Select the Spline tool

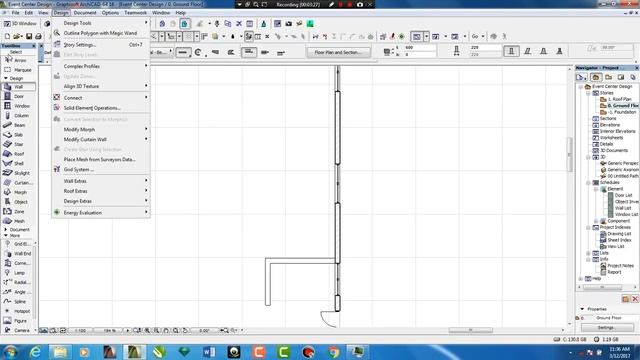pos(18,301)
